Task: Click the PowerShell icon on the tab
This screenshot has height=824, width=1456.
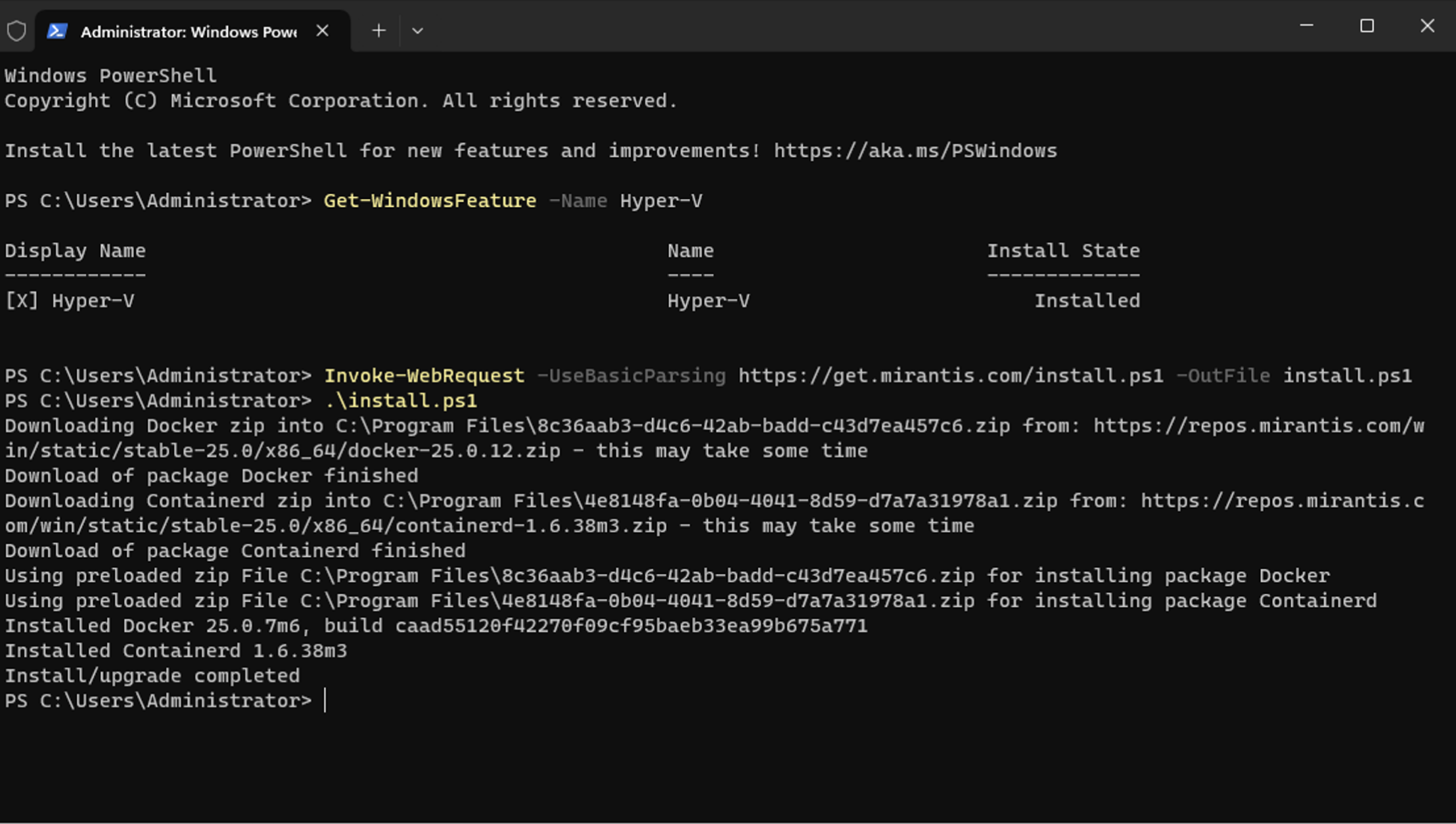Action: (57, 31)
